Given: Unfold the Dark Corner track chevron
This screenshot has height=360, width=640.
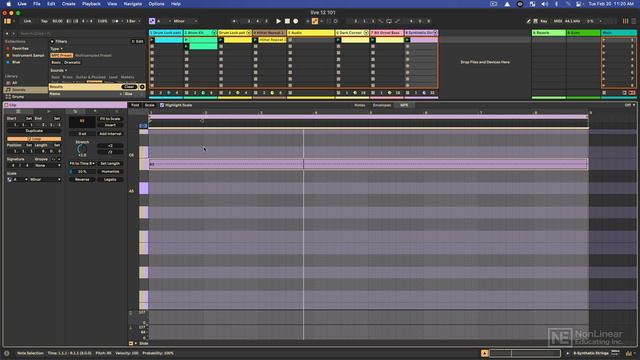Looking at the screenshot, I should tap(366, 33).
